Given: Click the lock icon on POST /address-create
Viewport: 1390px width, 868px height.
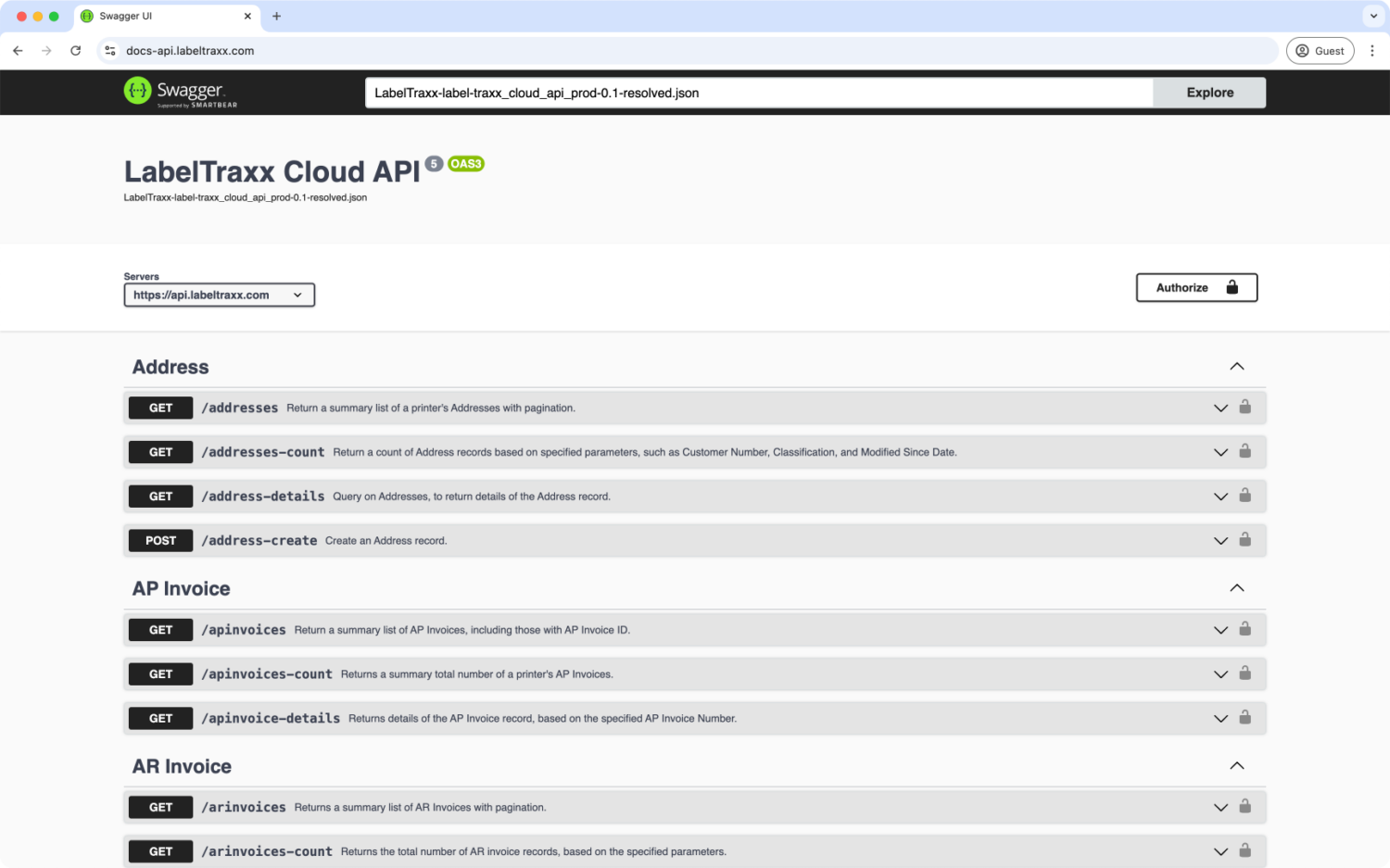Looking at the screenshot, I should [1245, 540].
